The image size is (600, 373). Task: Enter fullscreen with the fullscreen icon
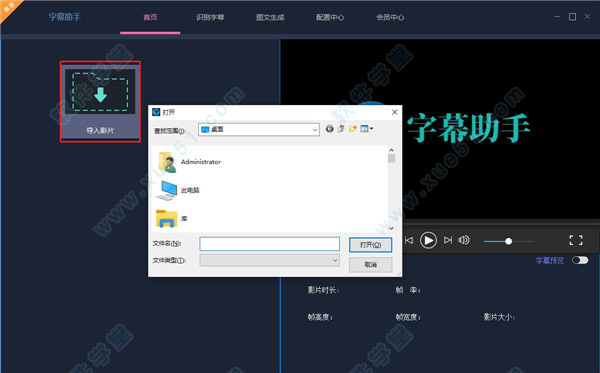576,240
